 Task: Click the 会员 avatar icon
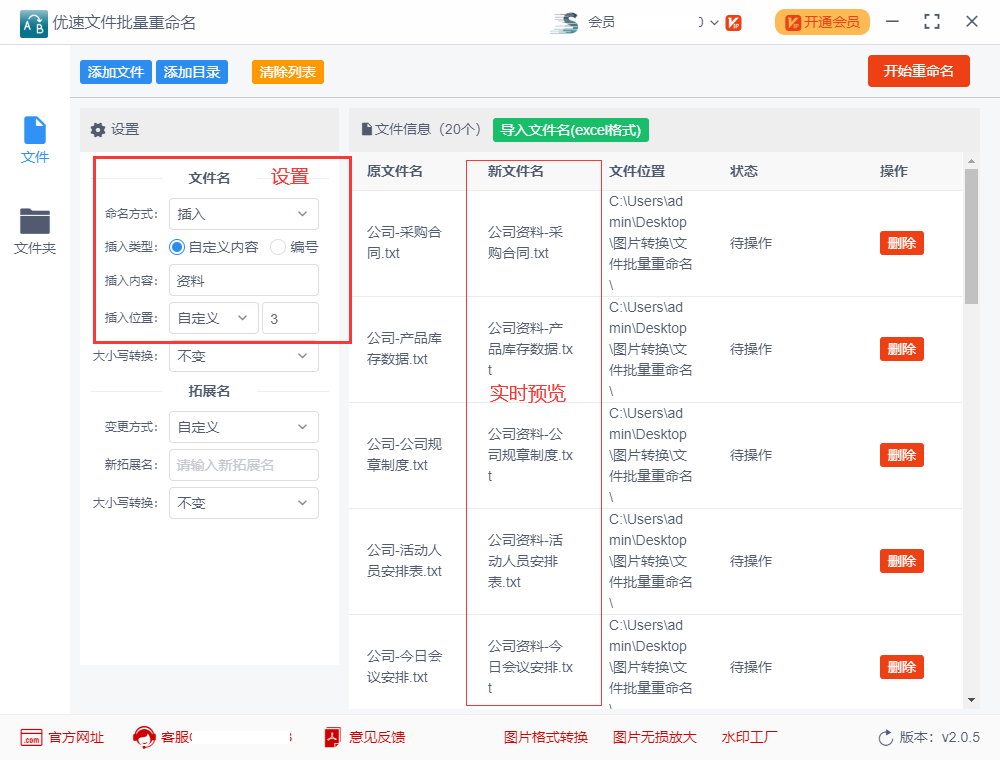[565, 22]
